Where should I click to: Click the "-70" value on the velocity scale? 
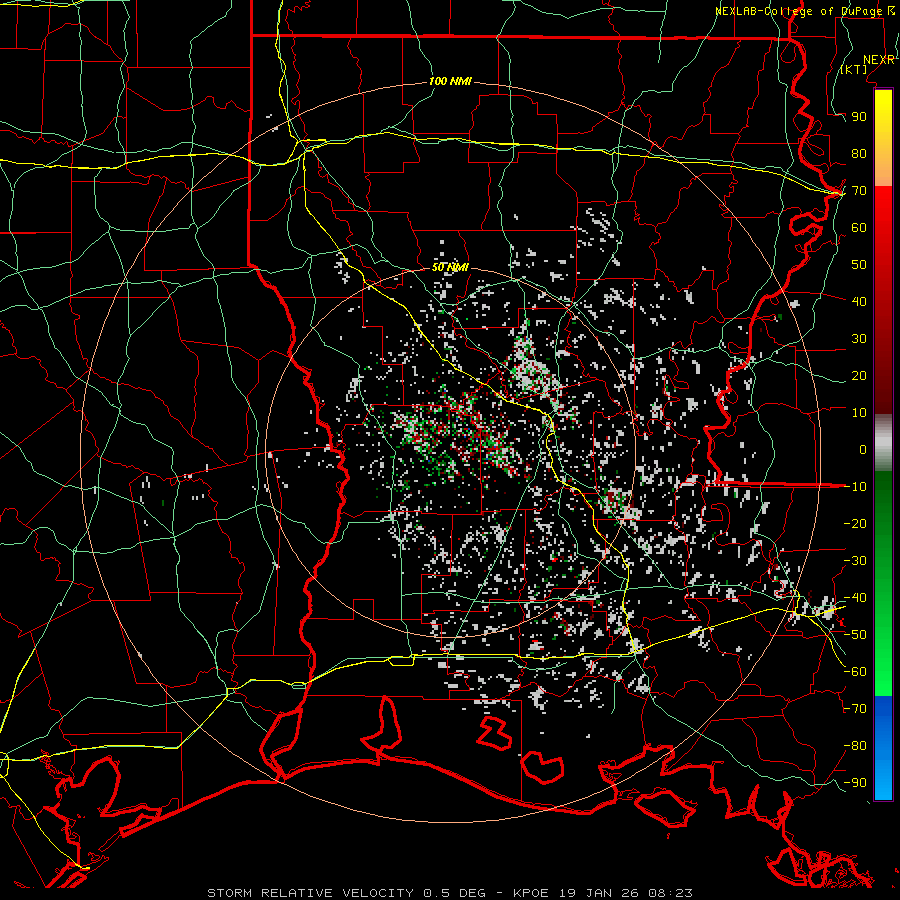point(855,709)
